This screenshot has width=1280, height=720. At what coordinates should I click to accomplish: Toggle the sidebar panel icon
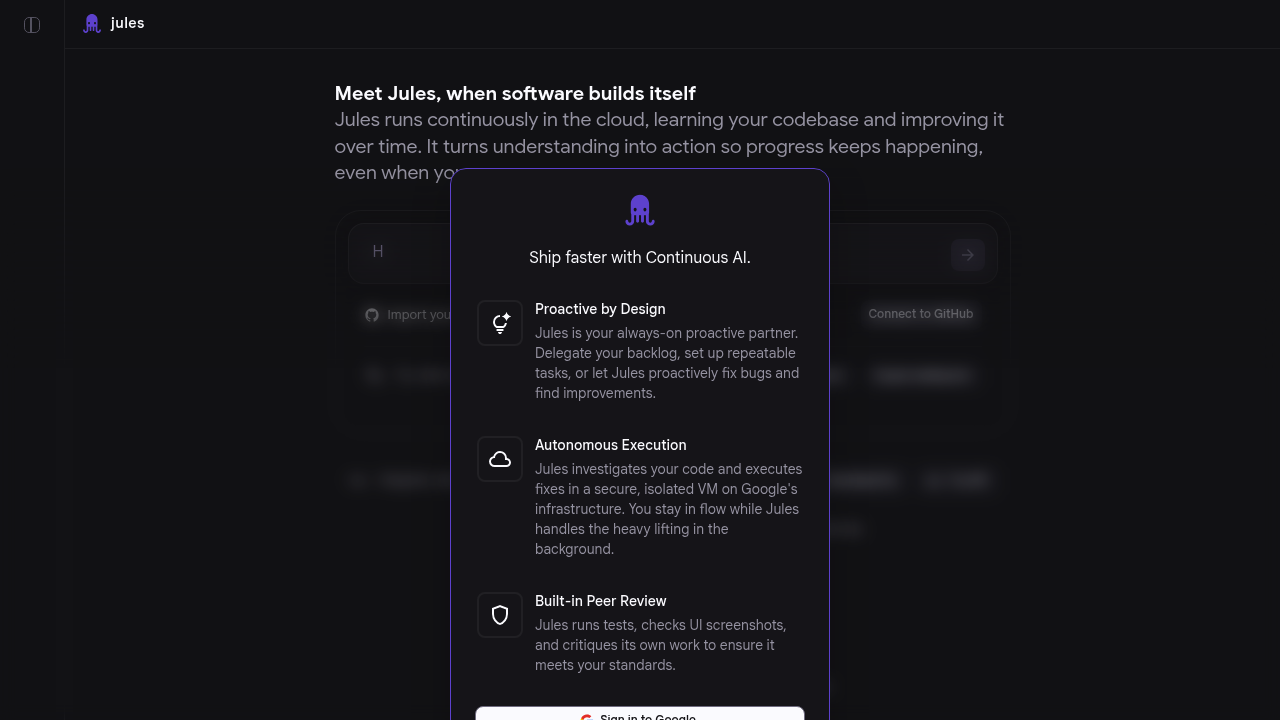(32, 25)
